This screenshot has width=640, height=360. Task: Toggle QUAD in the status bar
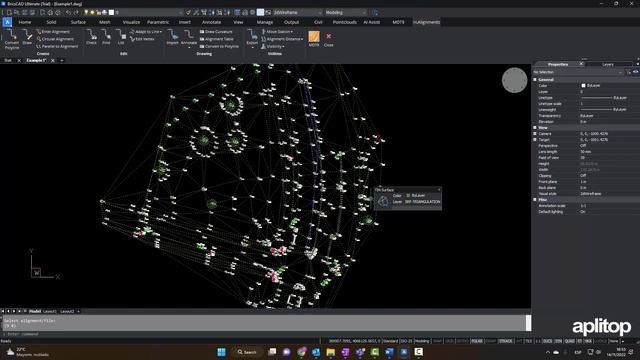pos(569,341)
